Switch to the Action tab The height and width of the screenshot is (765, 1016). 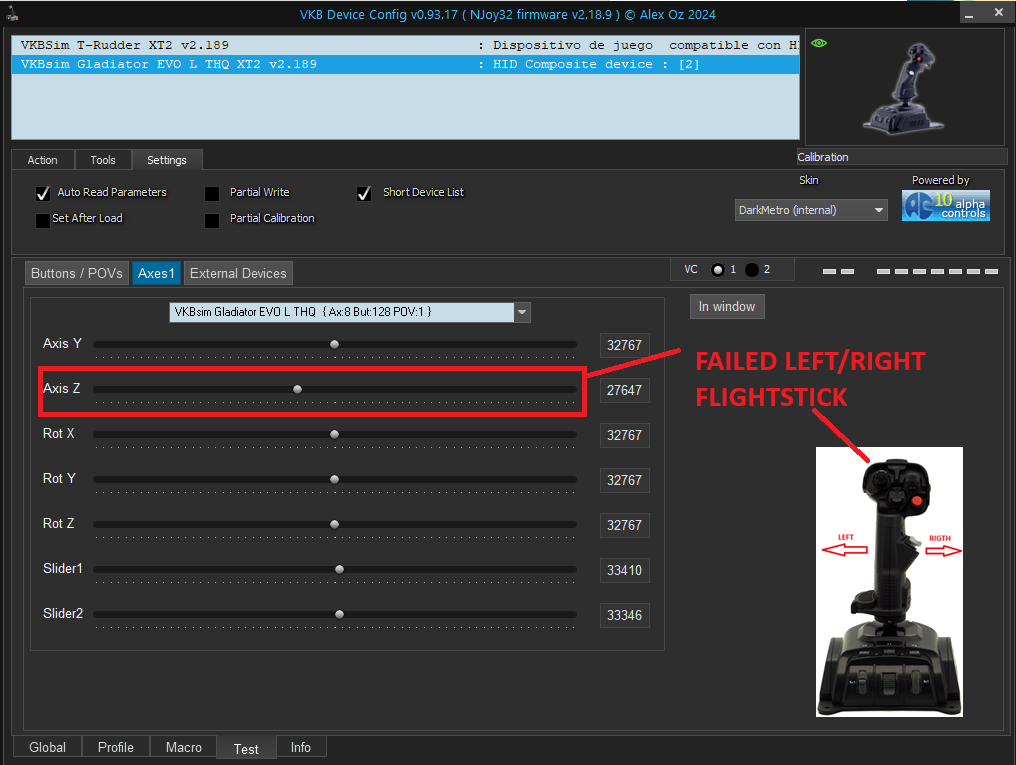click(x=43, y=160)
